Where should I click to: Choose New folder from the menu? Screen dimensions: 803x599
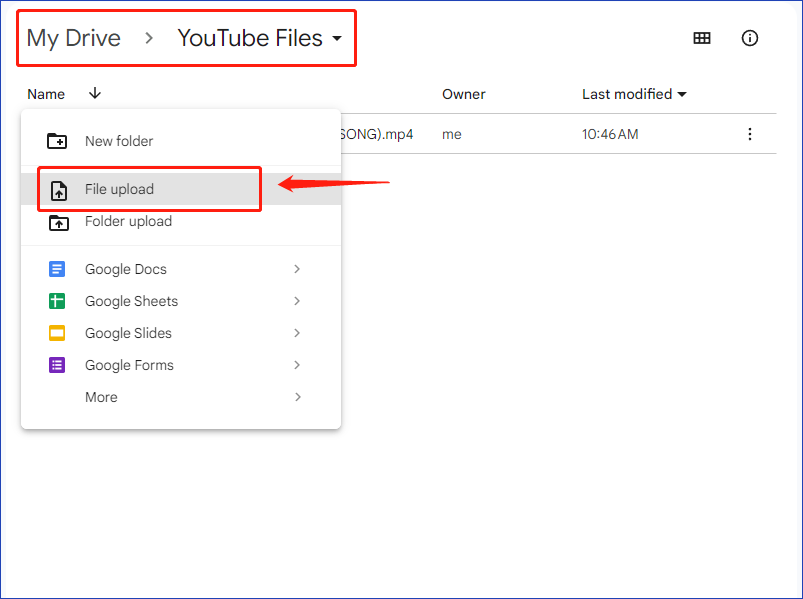181,141
